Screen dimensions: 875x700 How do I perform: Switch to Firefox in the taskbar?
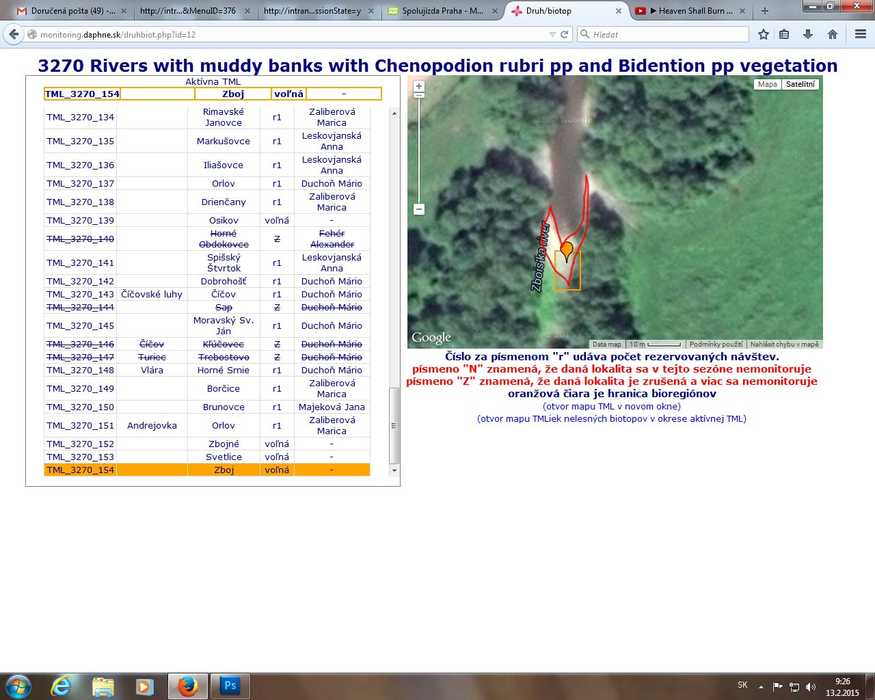pos(188,685)
